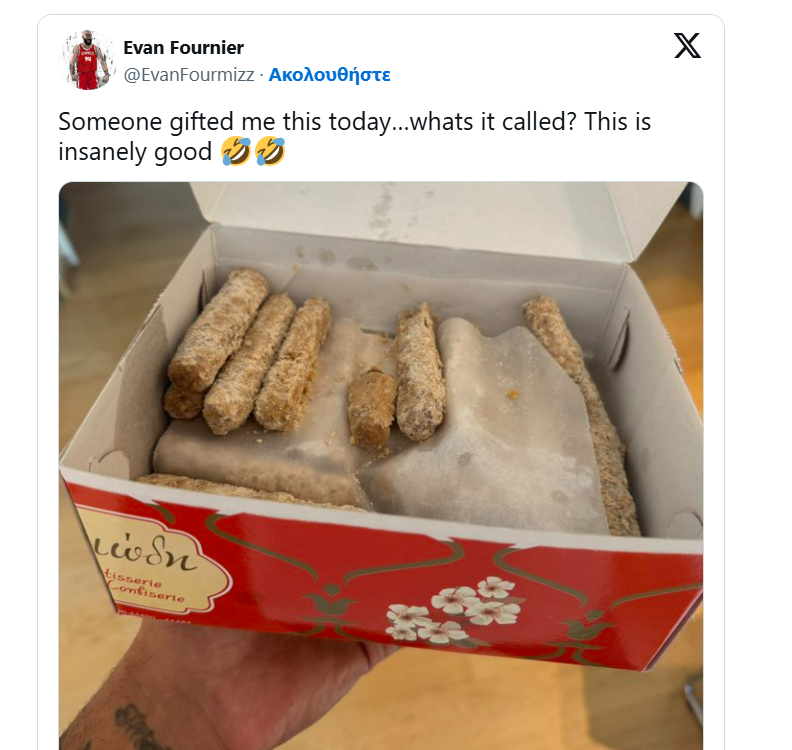Click the "insanely good" text line

(135, 152)
